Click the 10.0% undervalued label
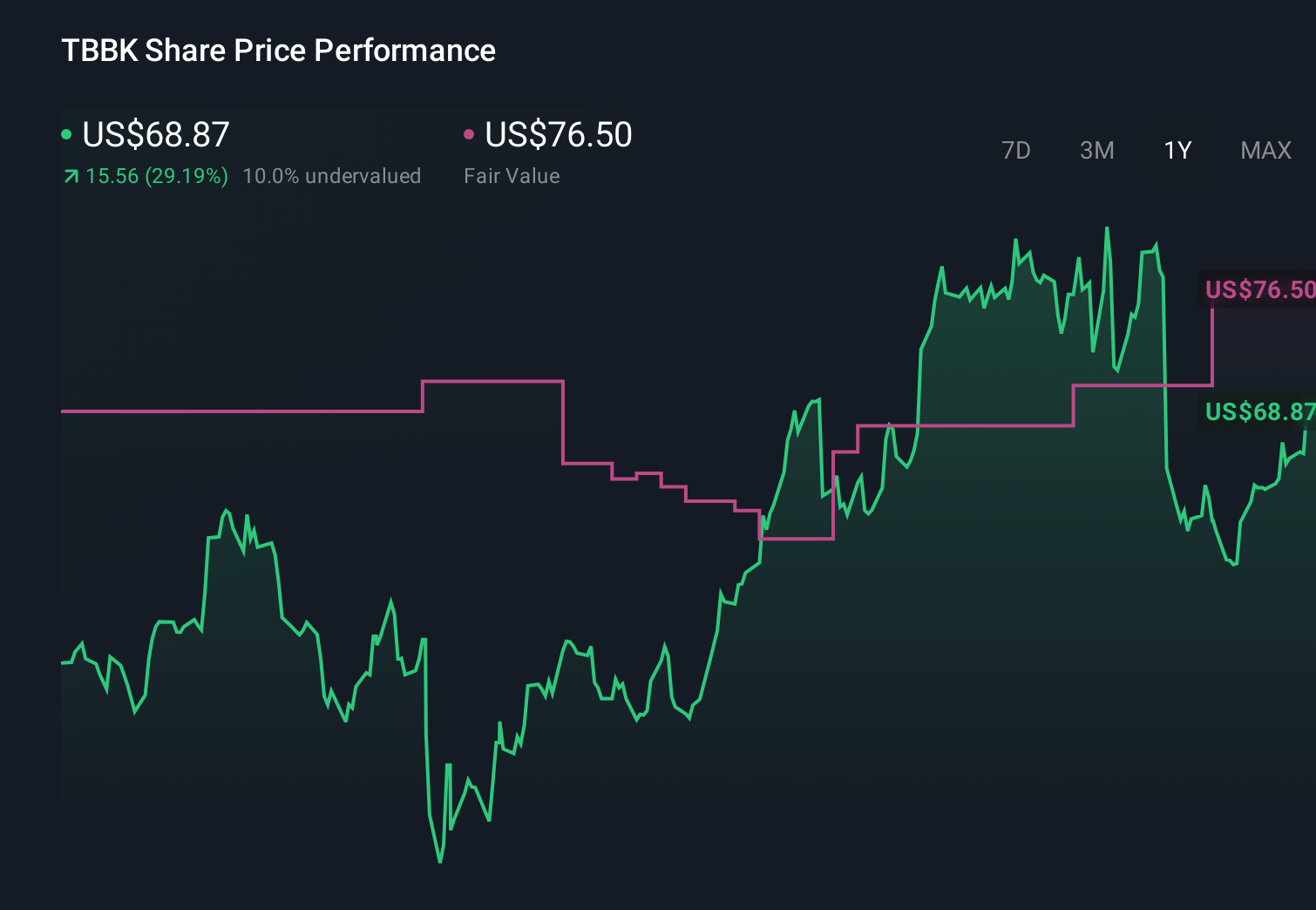 (333, 175)
